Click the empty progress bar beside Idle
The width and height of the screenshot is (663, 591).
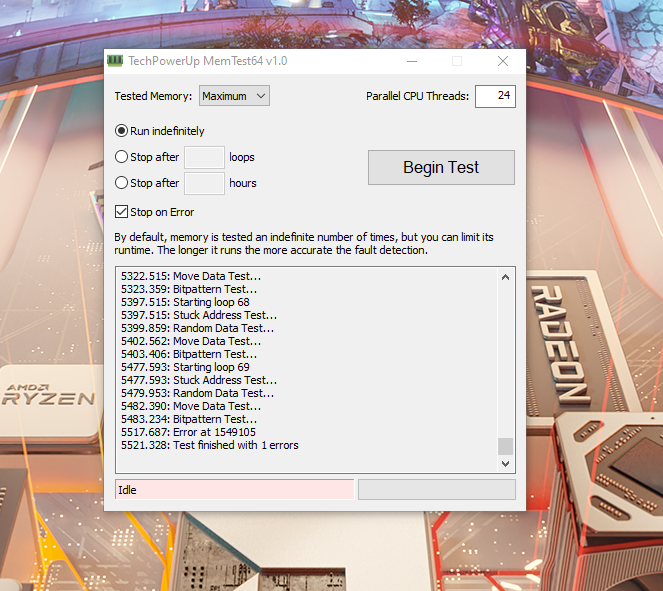(x=437, y=490)
